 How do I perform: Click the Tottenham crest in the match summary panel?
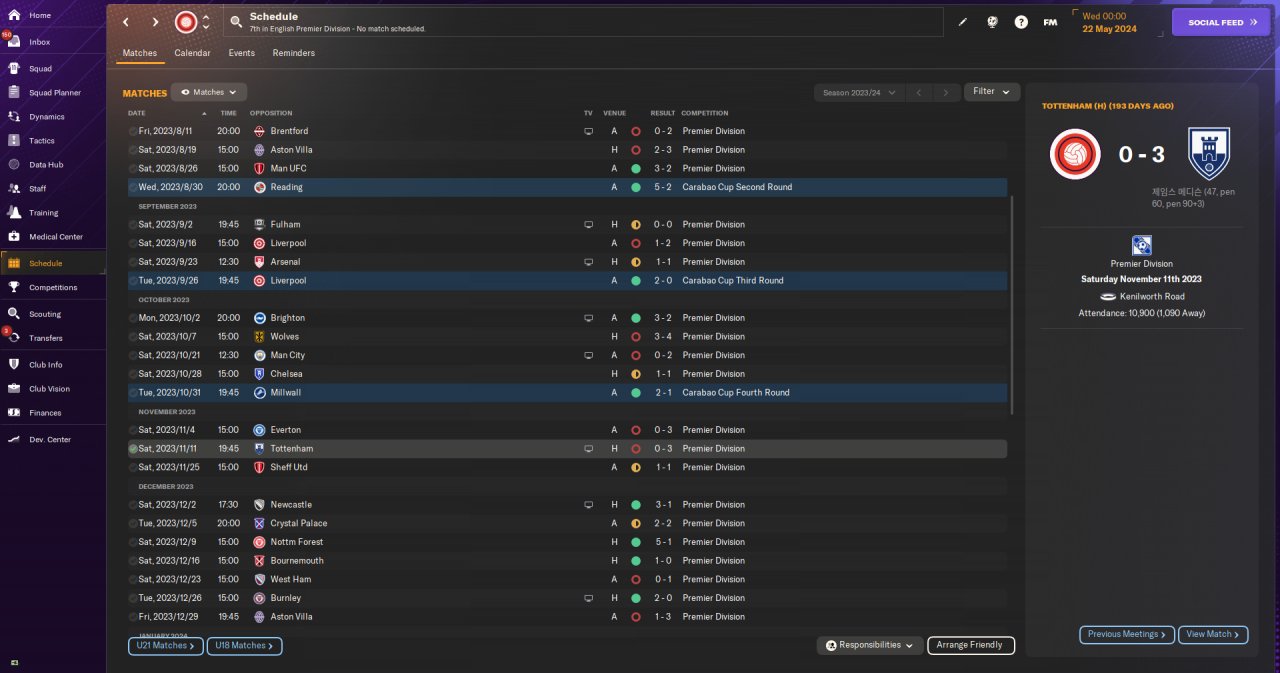[x=1209, y=154]
